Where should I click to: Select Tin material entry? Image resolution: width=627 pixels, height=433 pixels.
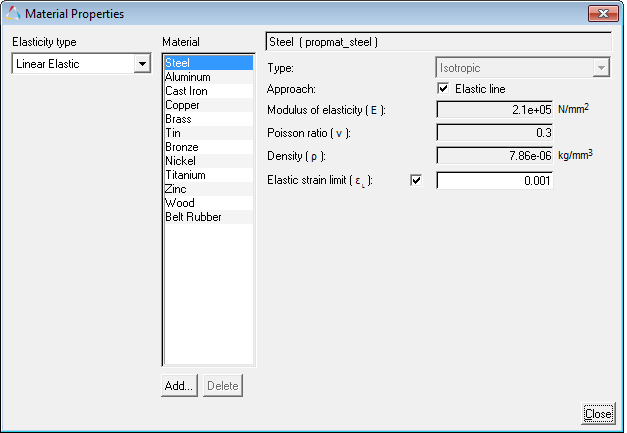[x=173, y=133]
